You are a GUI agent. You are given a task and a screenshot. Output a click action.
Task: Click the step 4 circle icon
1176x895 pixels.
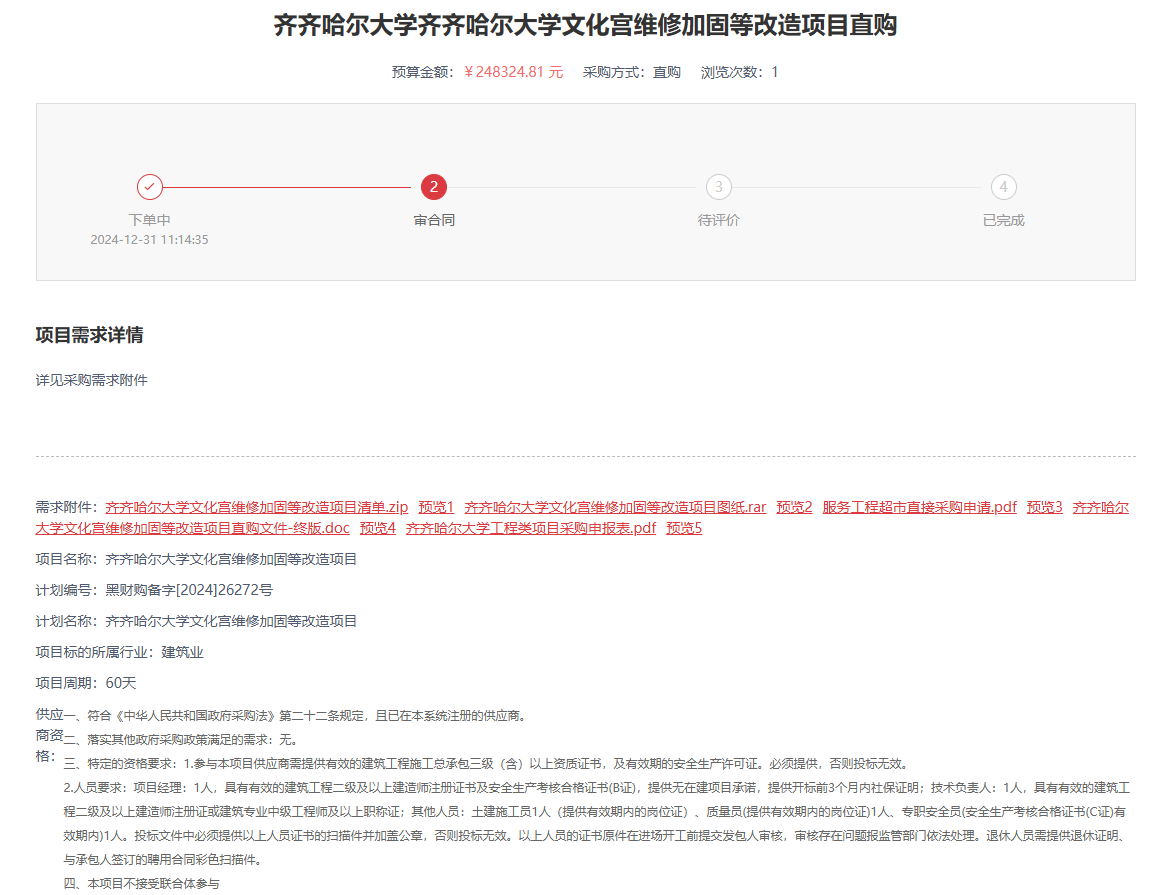tap(1003, 187)
